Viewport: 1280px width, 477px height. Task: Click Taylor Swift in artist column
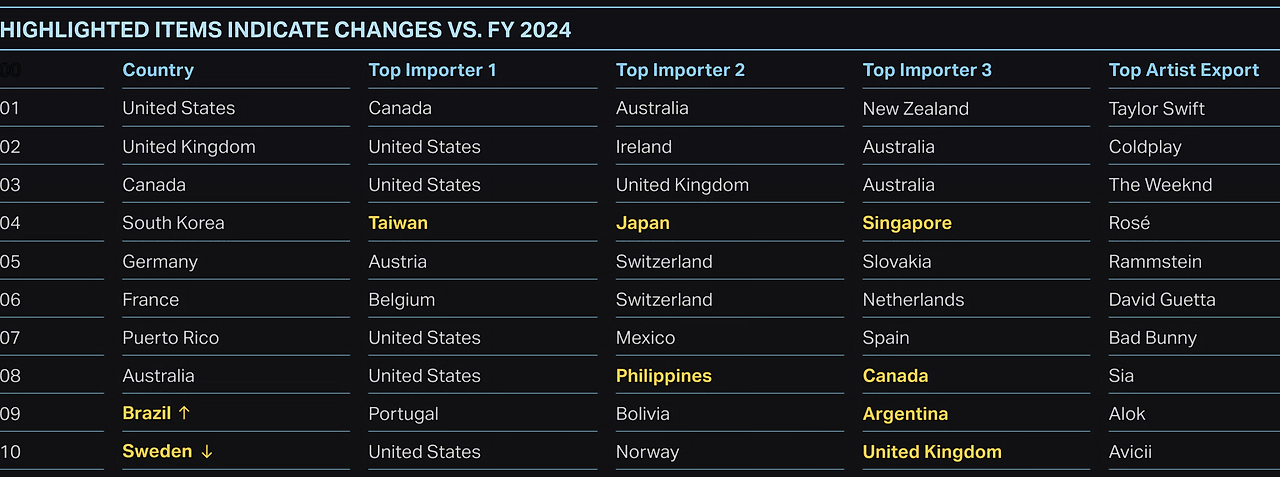click(x=1156, y=108)
